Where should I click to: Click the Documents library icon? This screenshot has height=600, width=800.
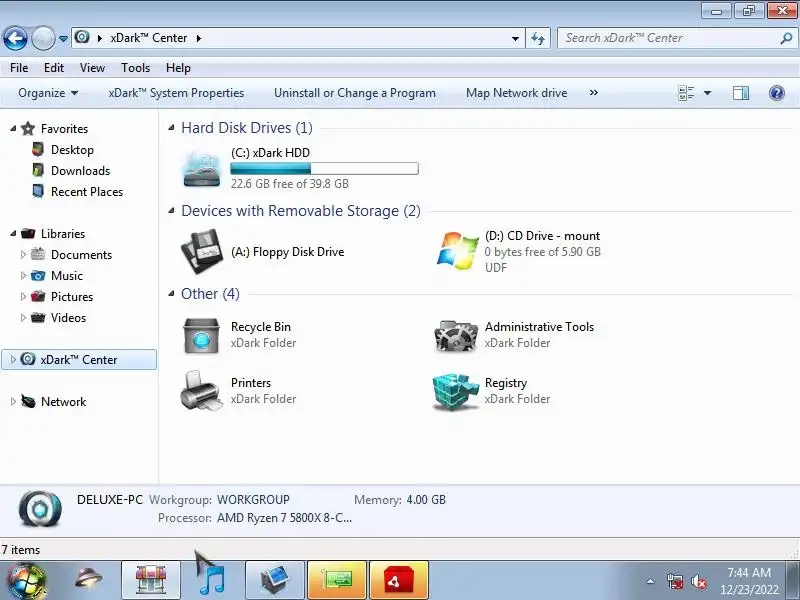(38, 254)
